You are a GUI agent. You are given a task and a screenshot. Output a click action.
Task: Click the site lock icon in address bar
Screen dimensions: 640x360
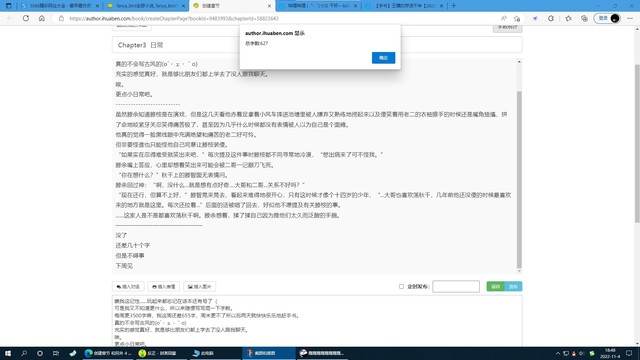(x=61, y=18)
